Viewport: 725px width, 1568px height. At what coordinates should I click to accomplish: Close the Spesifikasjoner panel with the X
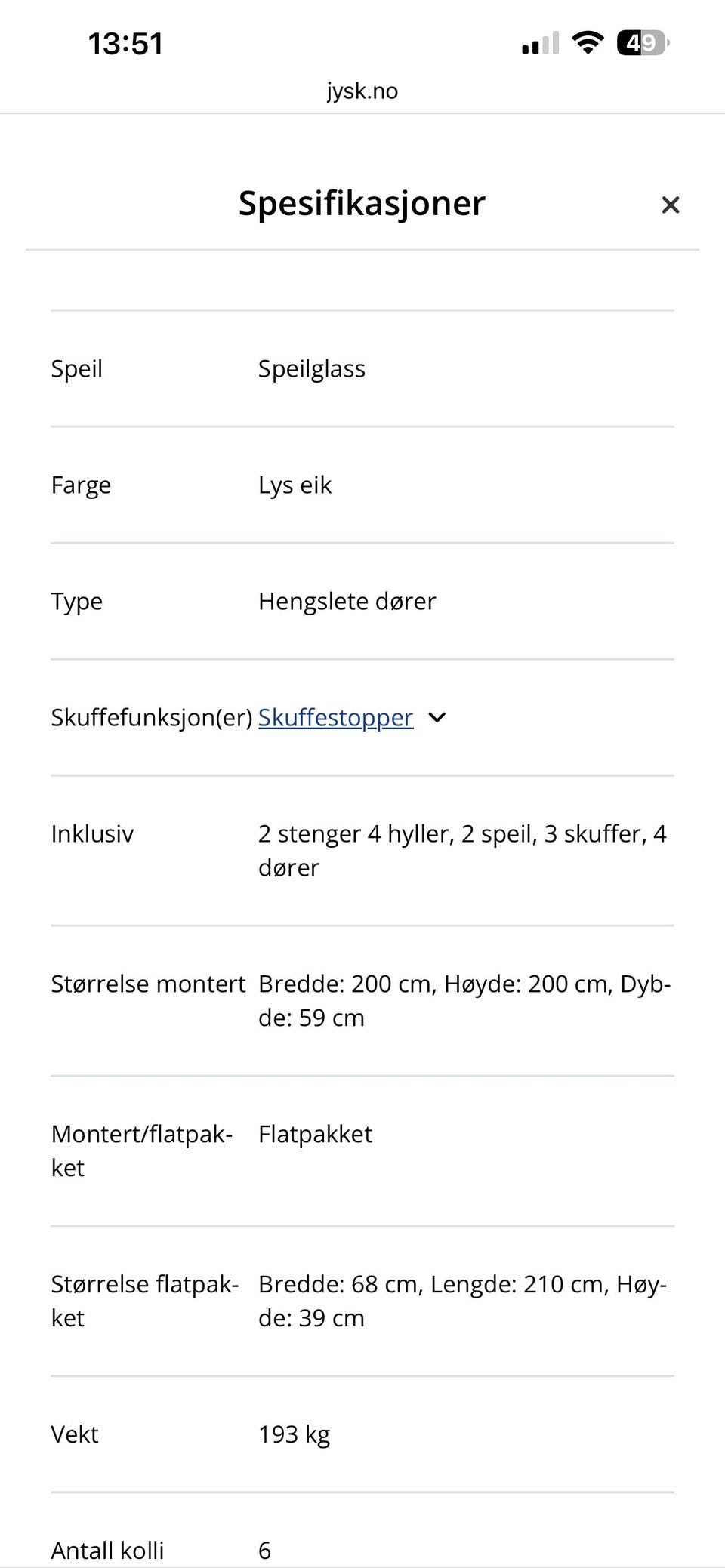pos(670,205)
